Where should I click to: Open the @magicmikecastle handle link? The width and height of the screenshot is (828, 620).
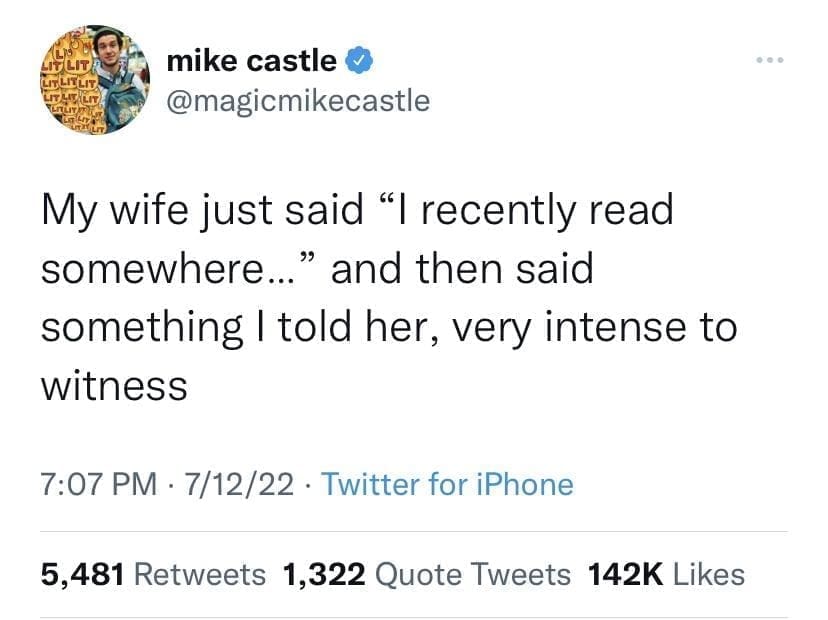tap(297, 100)
